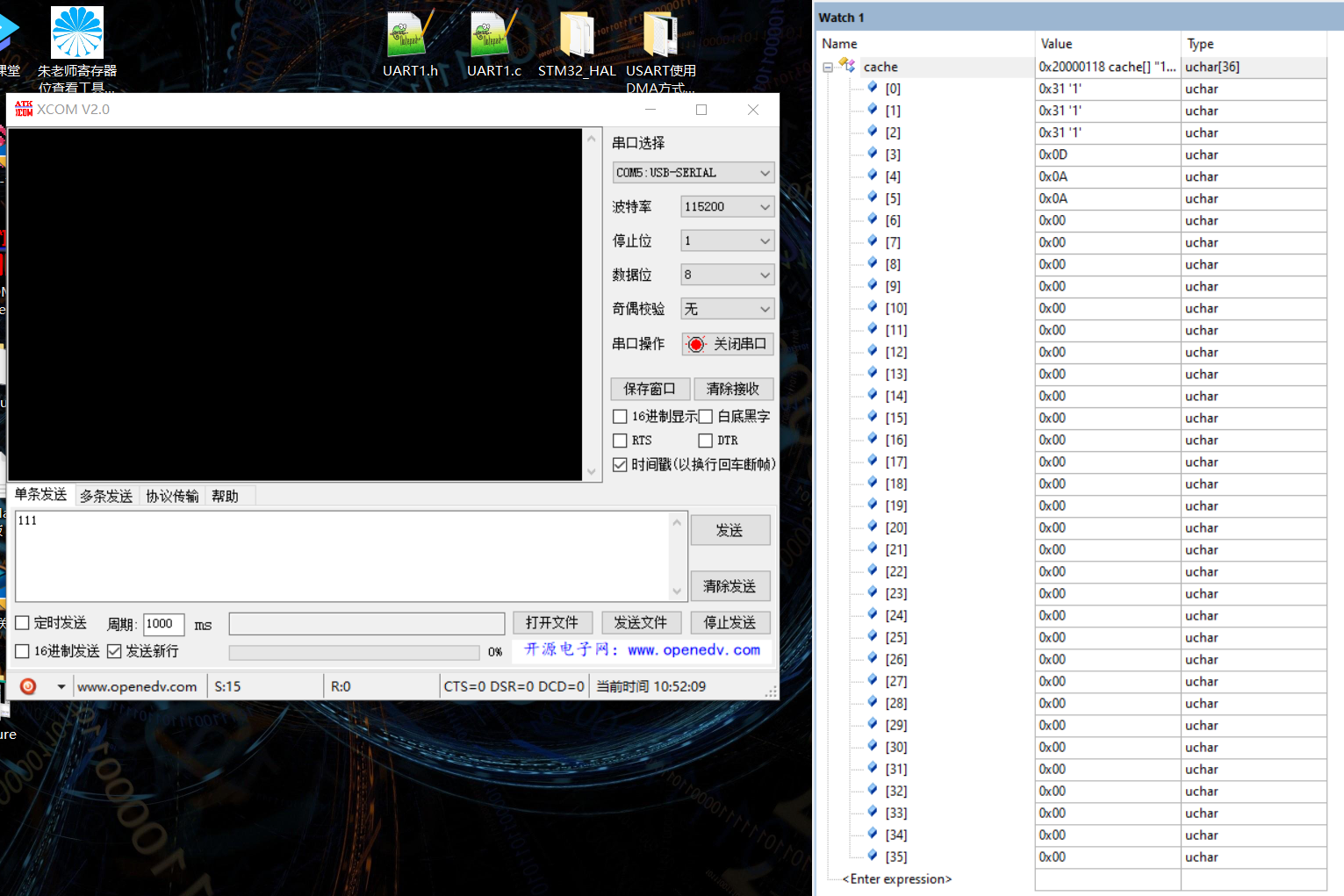Viewport: 1344px width, 896px height.
Task: Click the 发送 send button
Action: click(730, 530)
